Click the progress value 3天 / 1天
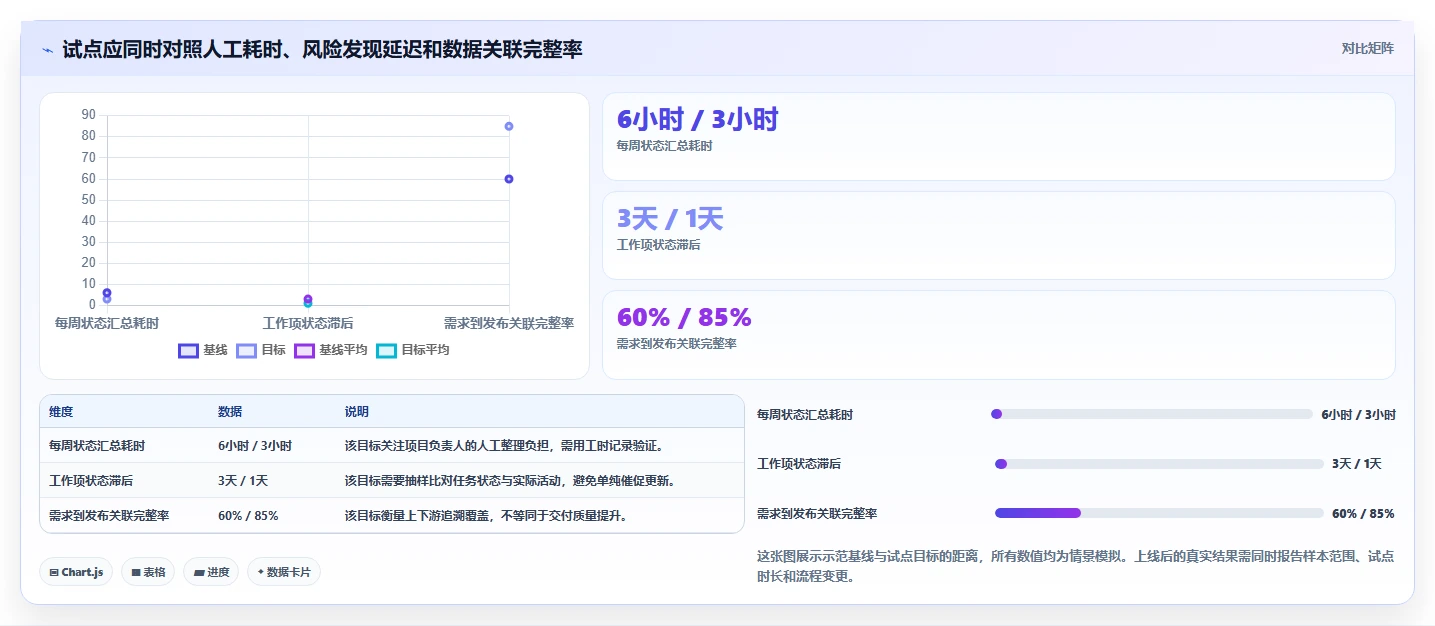This screenshot has height=626, width=1435. coord(1357,464)
